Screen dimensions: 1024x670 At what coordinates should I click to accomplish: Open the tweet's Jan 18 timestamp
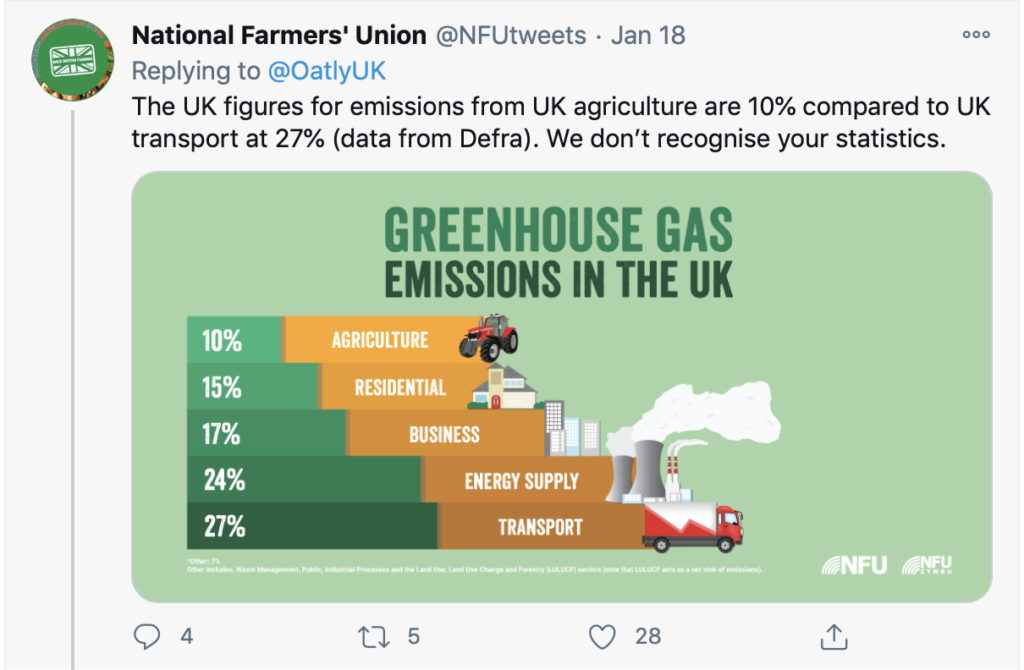pyautogui.click(x=648, y=35)
